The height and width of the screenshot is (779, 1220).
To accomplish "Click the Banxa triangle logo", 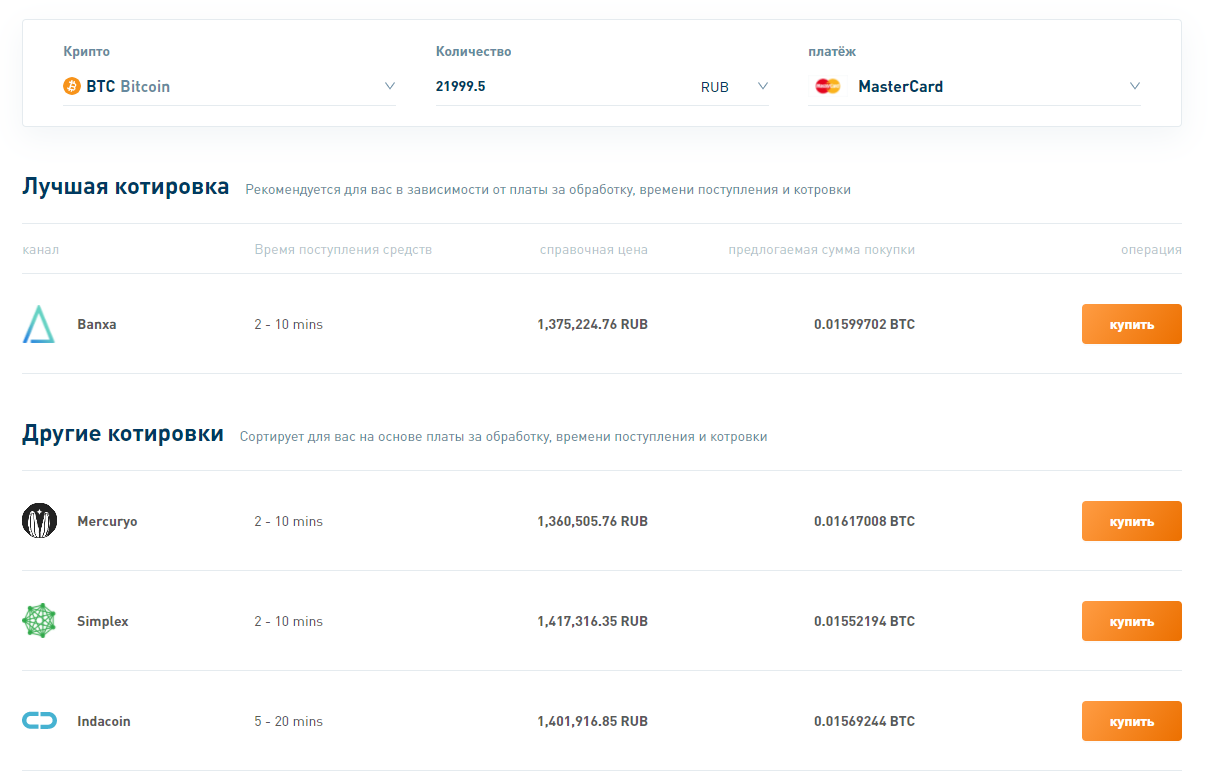I will (39, 324).
